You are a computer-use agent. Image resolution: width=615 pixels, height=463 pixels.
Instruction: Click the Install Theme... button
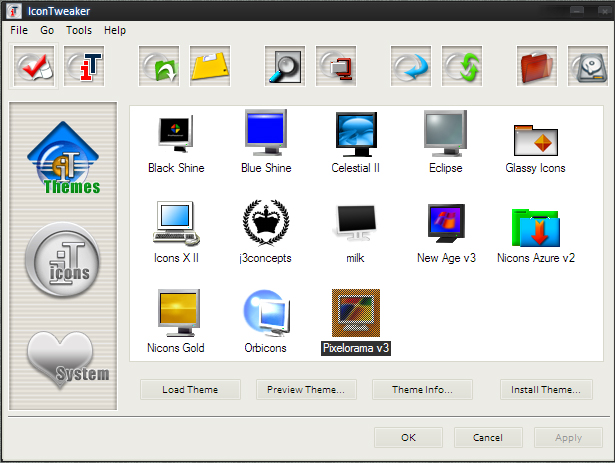(546, 390)
